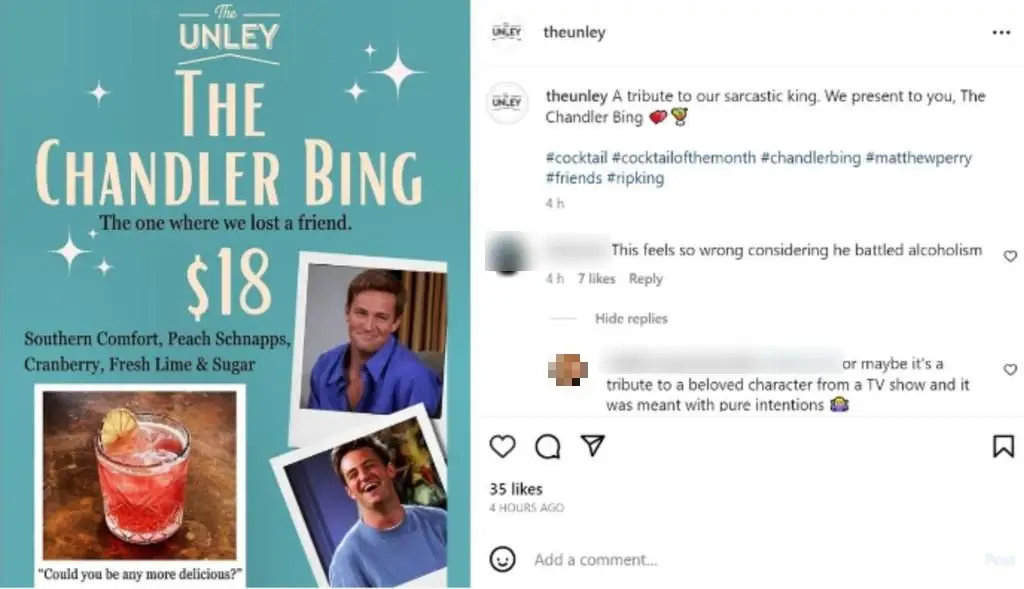Screen dimensions: 1024x589
Task: Click theunley's profile picture in the post header
Action: pos(507,31)
